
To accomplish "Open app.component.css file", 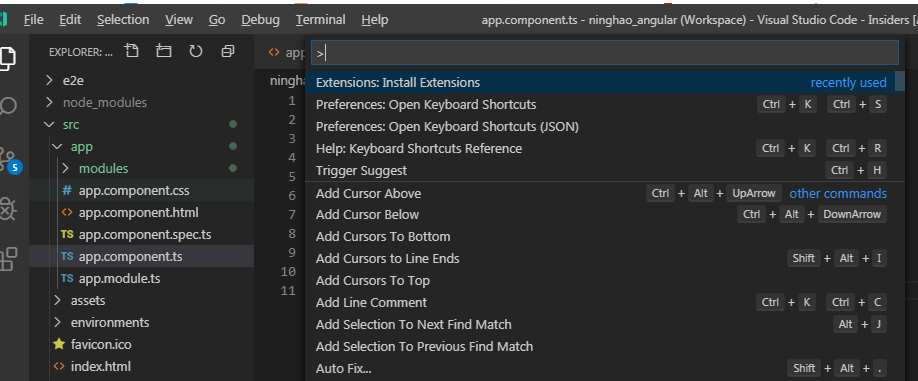I will pos(142,191).
